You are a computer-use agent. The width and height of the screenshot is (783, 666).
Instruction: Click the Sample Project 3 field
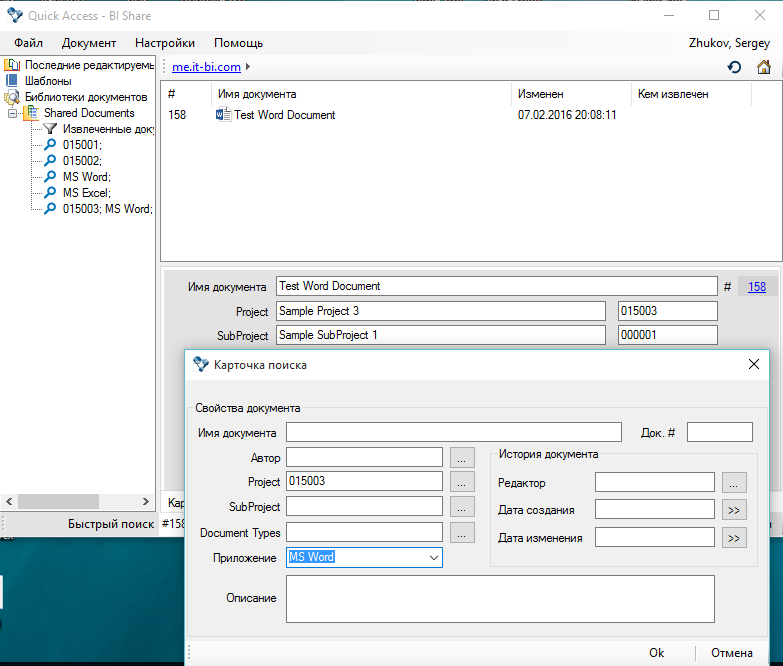pyautogui.click(x=441, y=311)
